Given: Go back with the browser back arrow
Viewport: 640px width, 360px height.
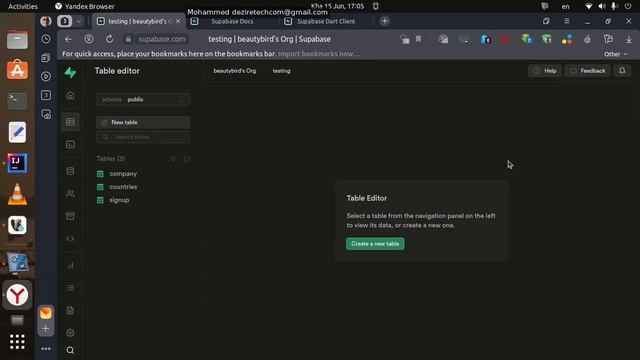Looking at the screenshot, I should pos(68,39).
